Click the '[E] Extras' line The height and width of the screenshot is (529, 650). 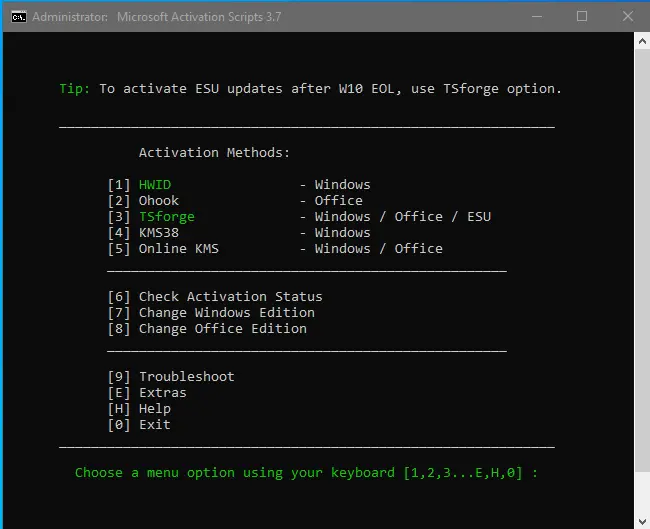[x=147, y=393]
